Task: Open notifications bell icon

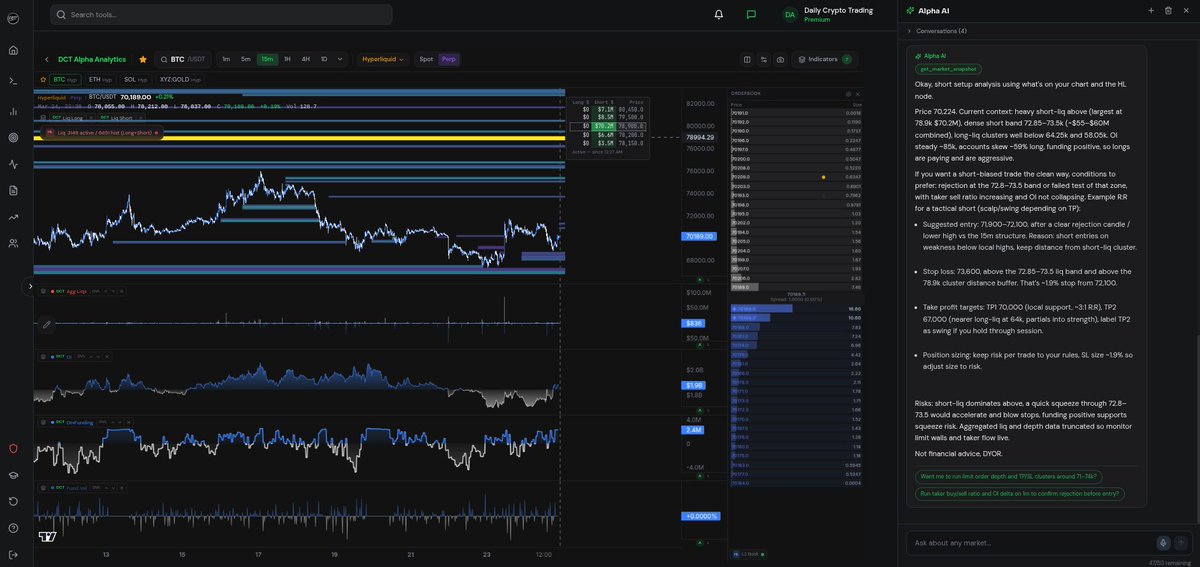Action: [x=718, y=14]
